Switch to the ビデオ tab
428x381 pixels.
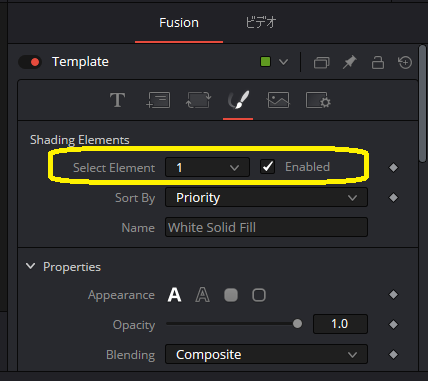point(261,23)
